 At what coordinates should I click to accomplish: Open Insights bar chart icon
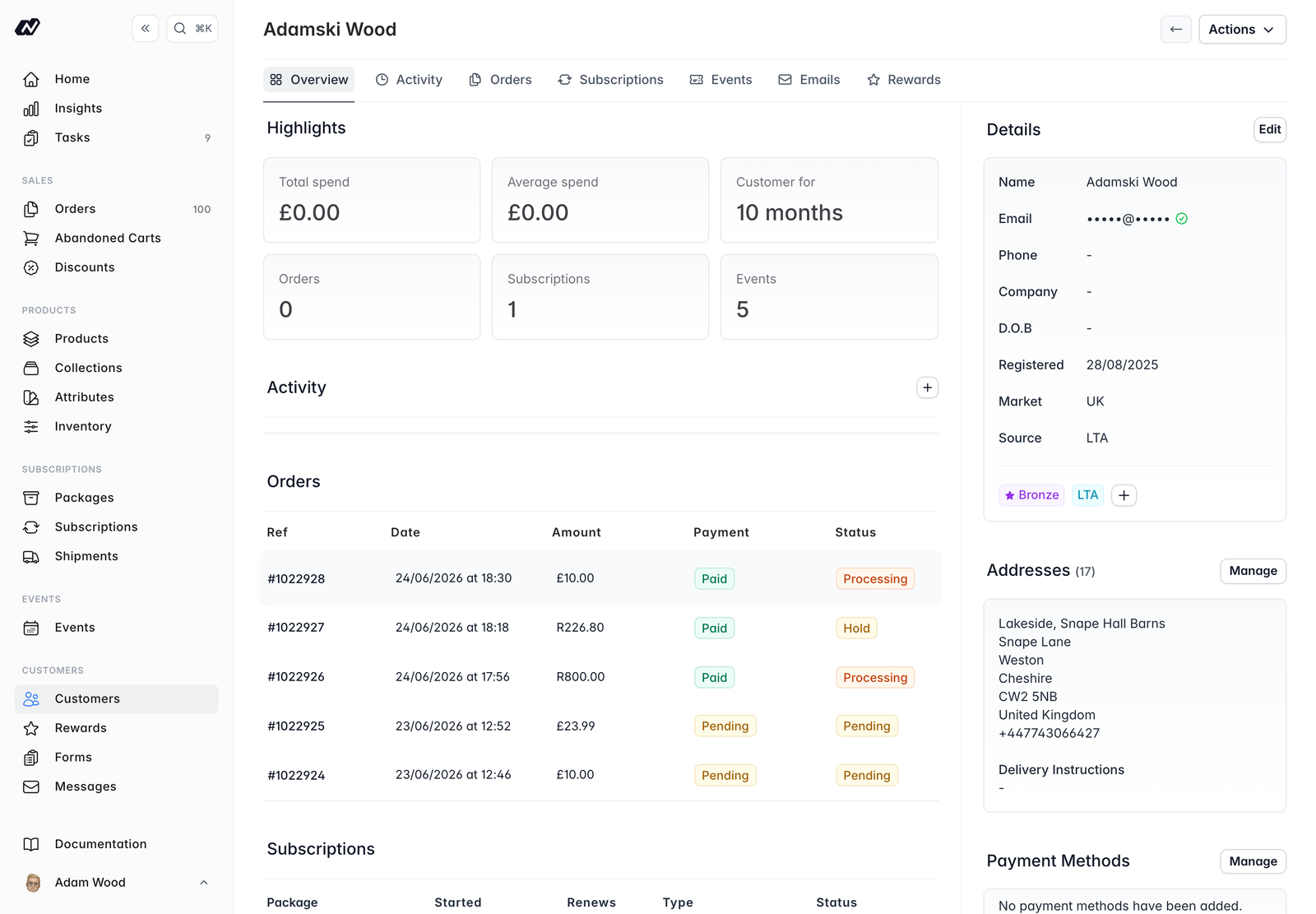31,109
